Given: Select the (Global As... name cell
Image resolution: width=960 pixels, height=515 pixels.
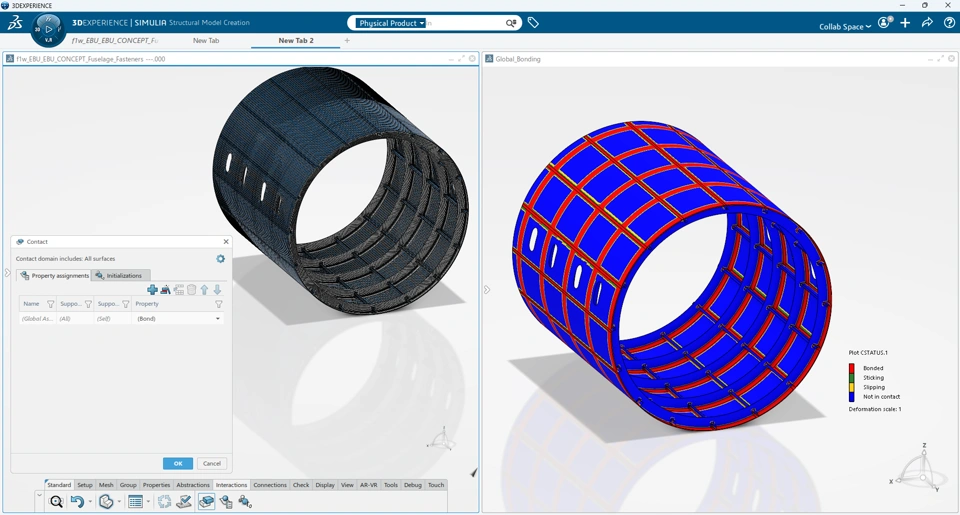Looking at the screenshot, I should [x=37, y=319].
